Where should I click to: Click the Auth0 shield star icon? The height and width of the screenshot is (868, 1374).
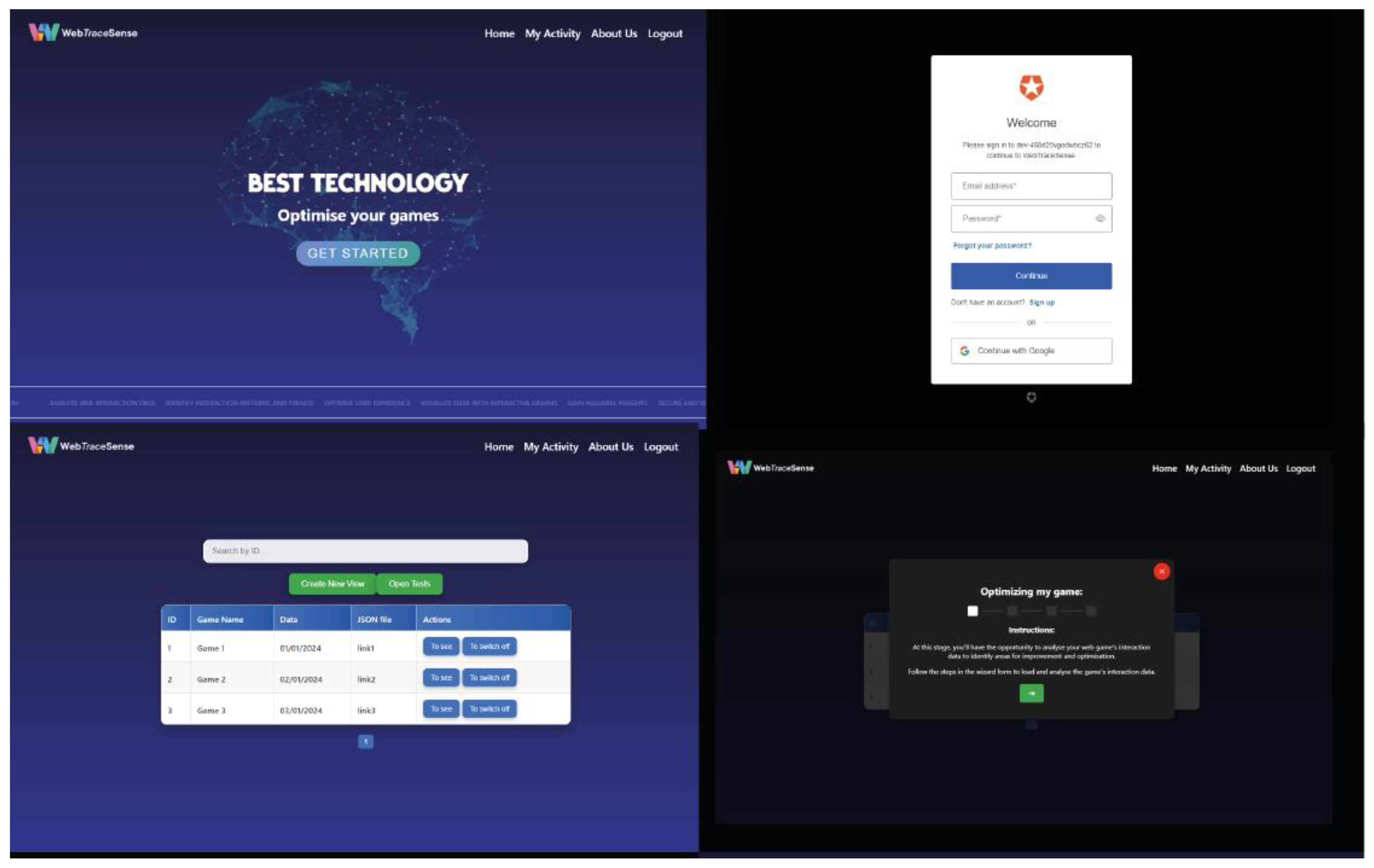pos(1031,88)
